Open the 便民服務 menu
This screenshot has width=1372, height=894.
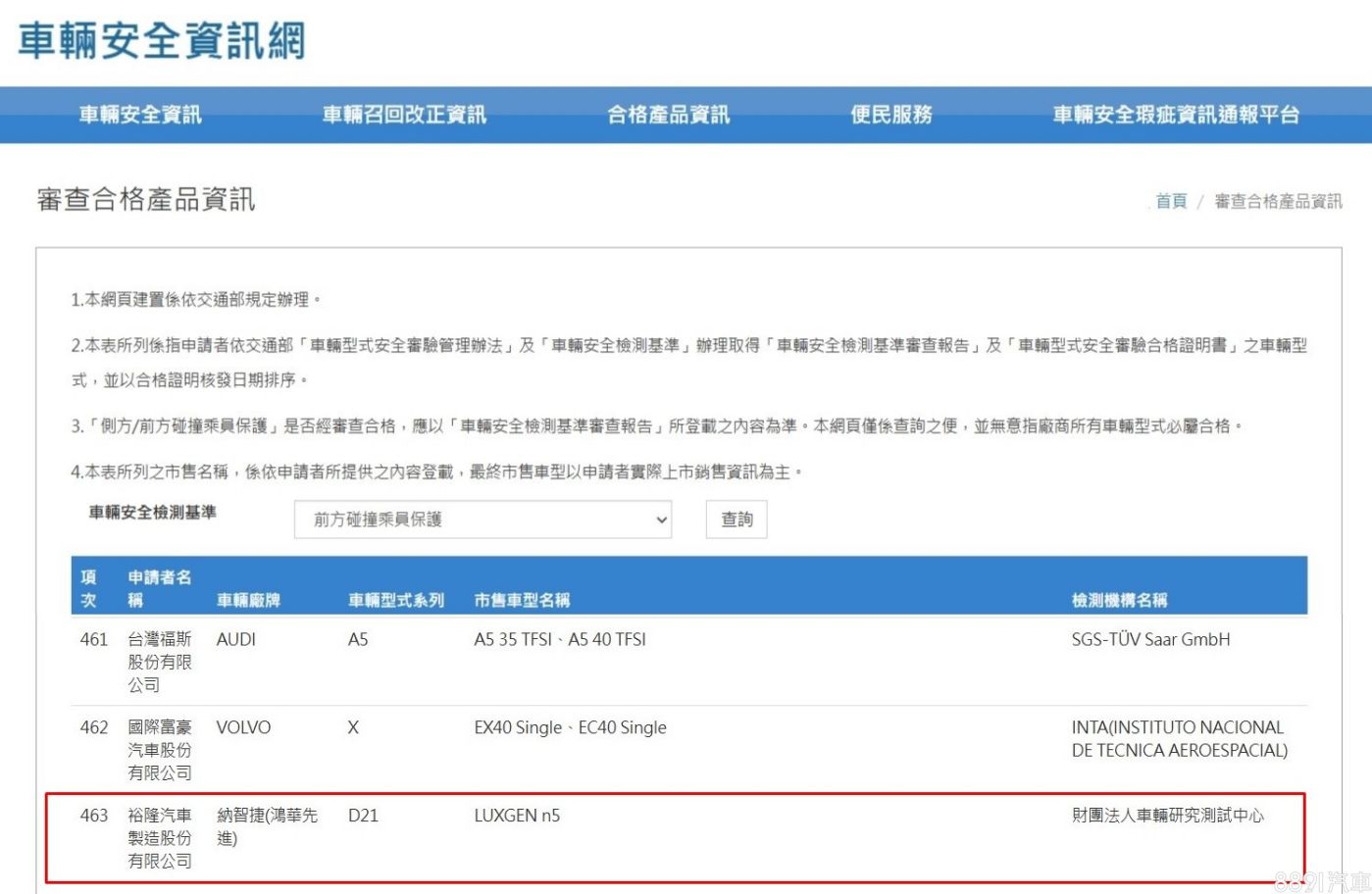891,115
